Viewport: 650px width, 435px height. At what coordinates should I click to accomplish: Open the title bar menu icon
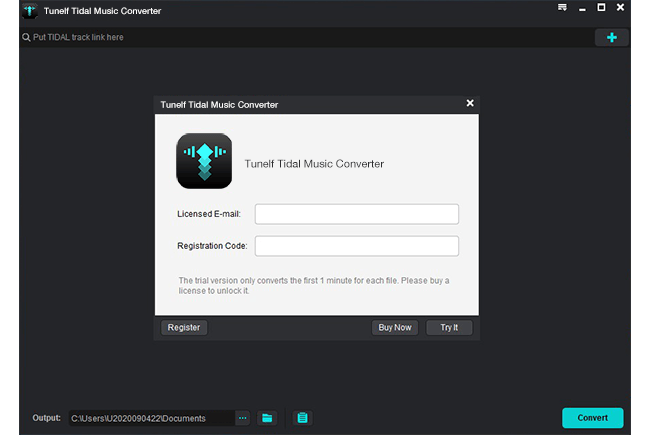(562, 7)
